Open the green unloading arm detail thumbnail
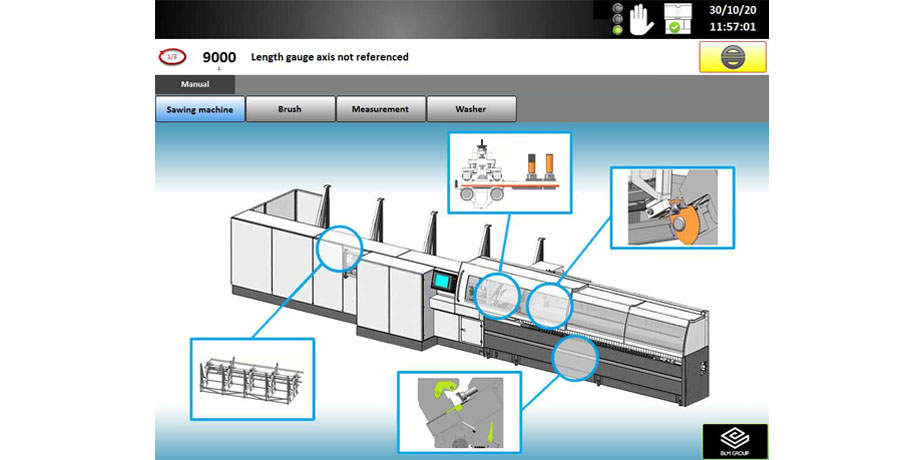This screenshot has height=460, width=924. (458, 412)
